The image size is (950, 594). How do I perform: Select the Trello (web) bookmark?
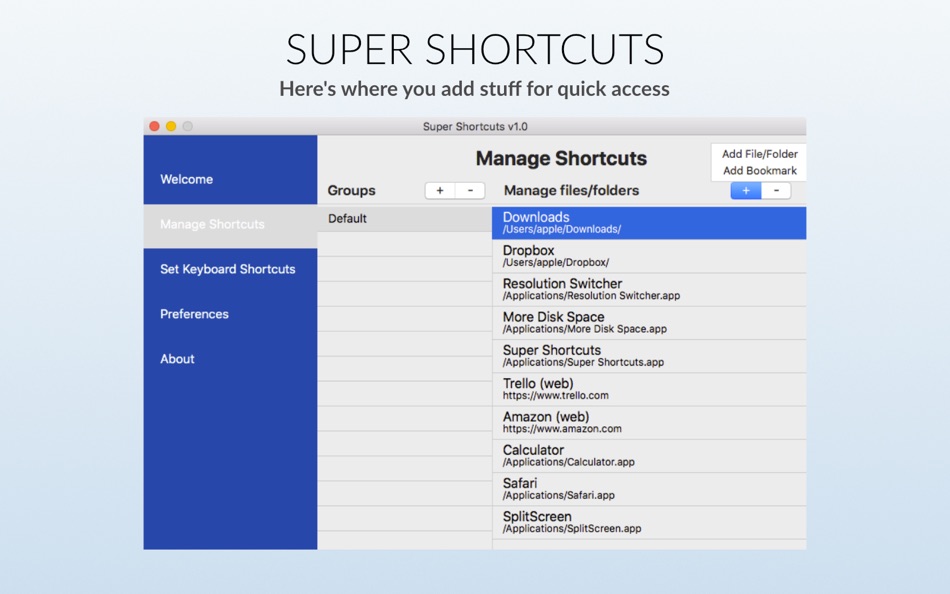(x=649, y=389)
